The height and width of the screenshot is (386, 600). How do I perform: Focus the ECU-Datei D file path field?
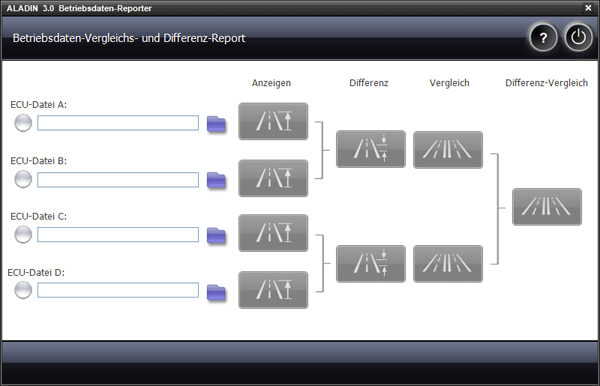point(118,290)
